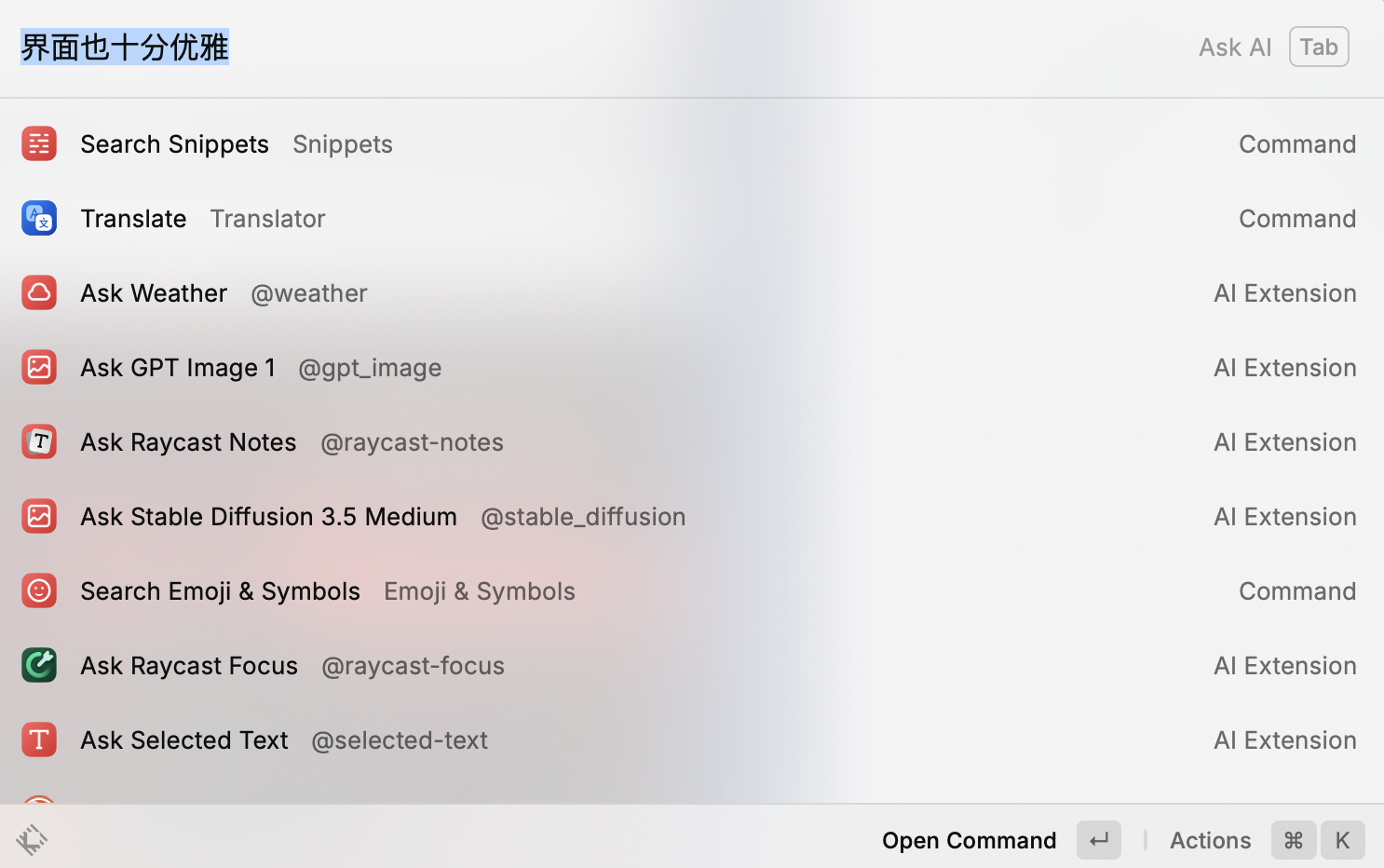The height and width of the screenshot is (868, 1384).
Task: Click Open Command action
Action: (969, 840)
